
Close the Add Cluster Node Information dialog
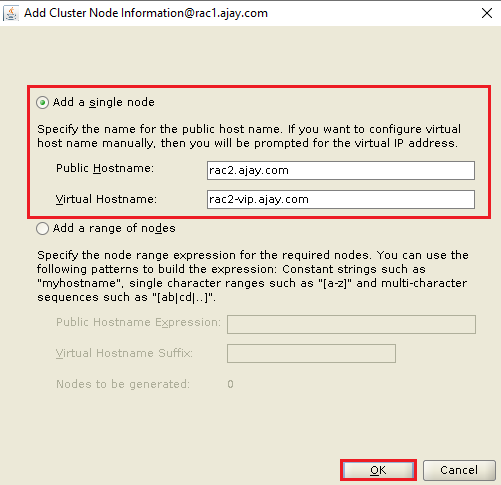click(x=487, y=13)
